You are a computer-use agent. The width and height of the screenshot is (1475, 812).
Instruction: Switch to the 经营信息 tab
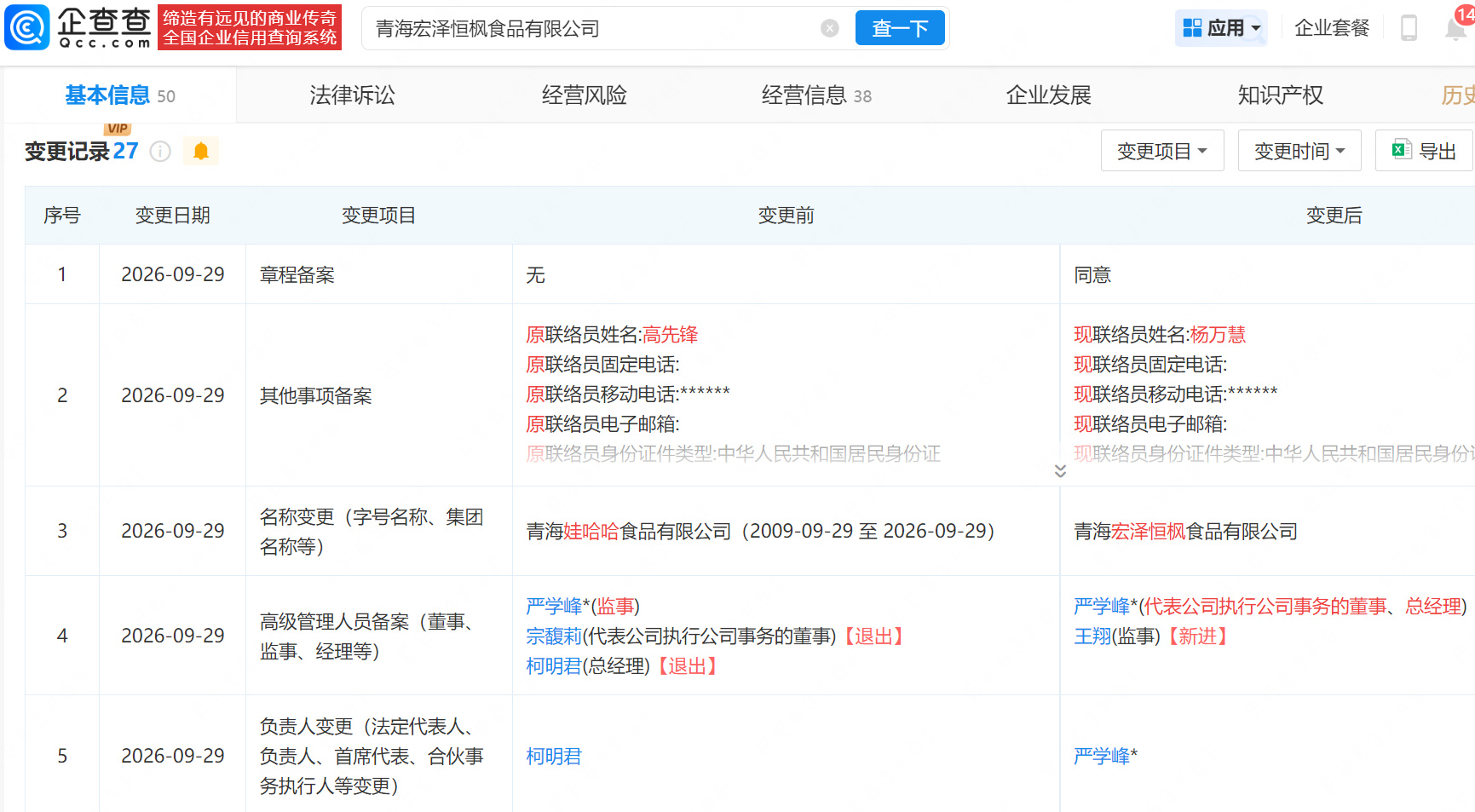pyautogui.click(x=816, y=95)
